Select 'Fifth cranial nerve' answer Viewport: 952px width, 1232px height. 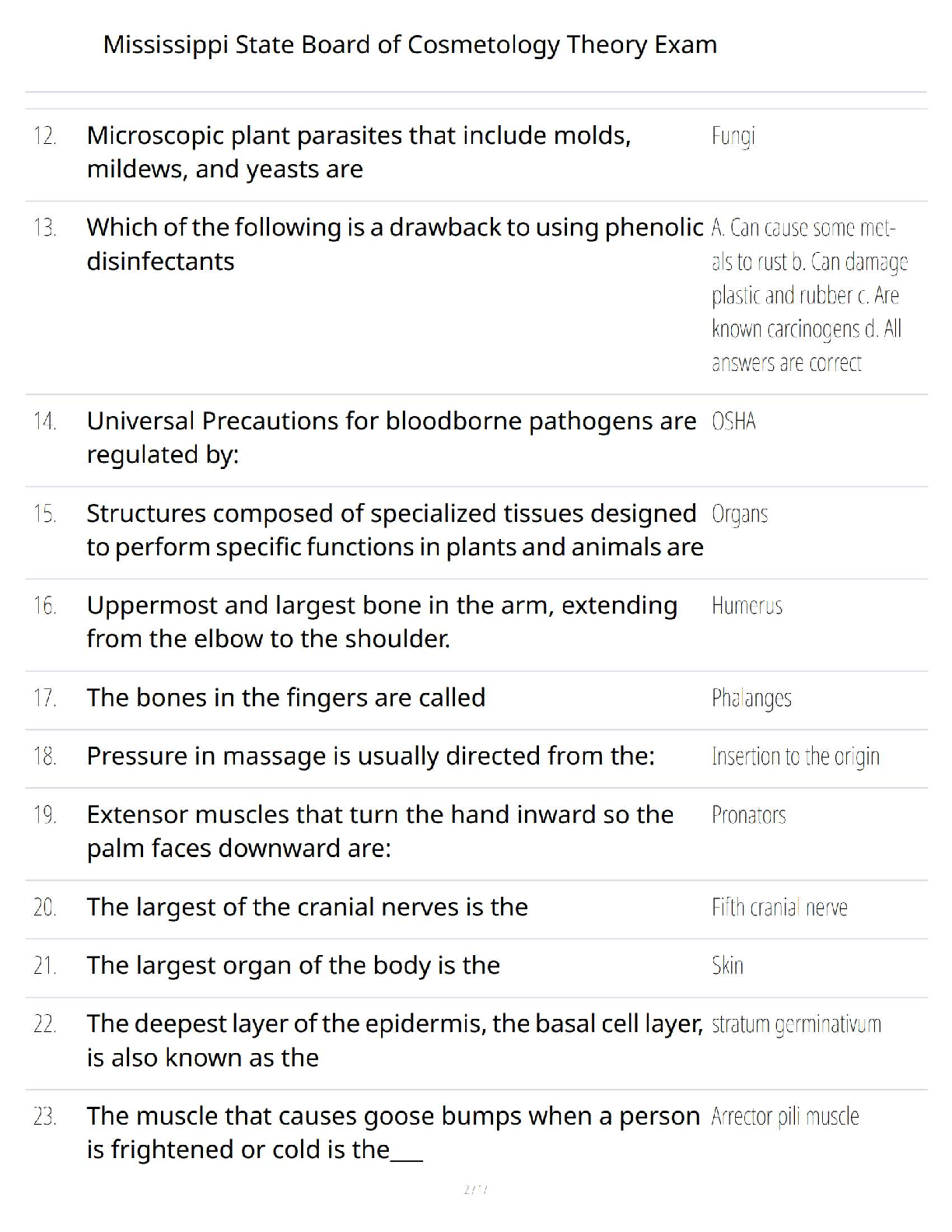click(x=779, y=908)
